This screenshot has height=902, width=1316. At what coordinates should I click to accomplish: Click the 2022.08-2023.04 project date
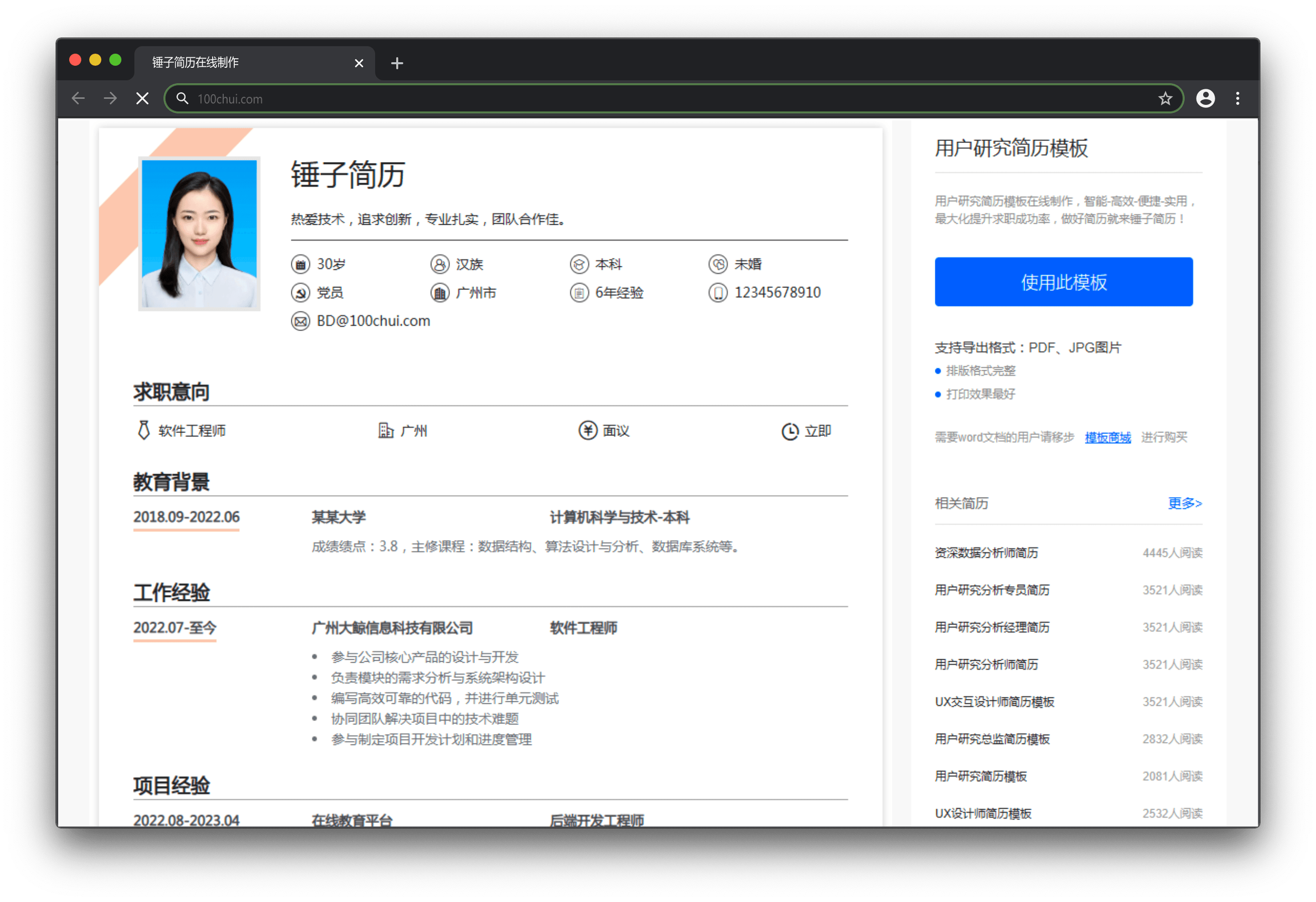pyautogui.click(x=186, y=820)
